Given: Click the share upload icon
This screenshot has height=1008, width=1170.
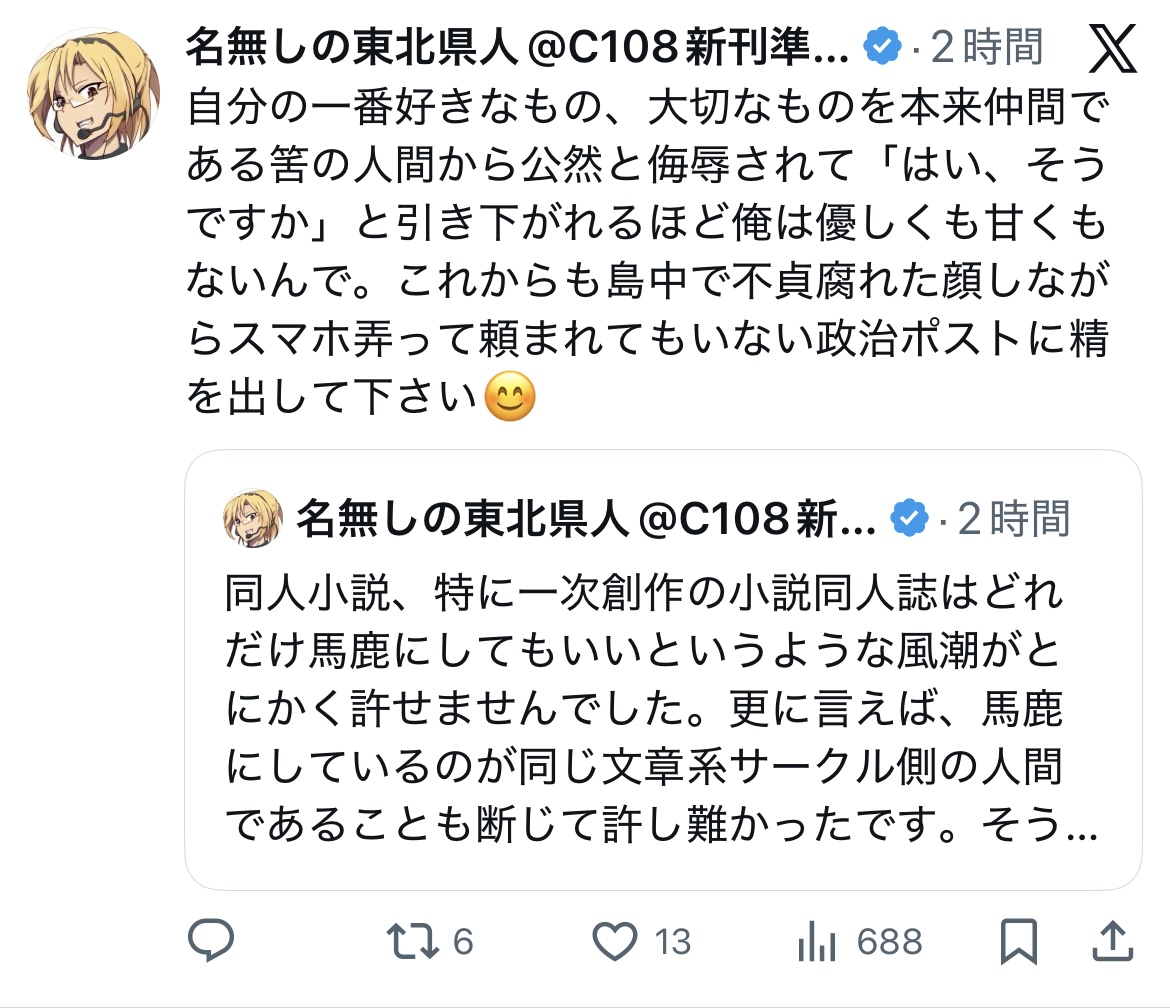Looking at the screenshot, I should [1113, 940].
